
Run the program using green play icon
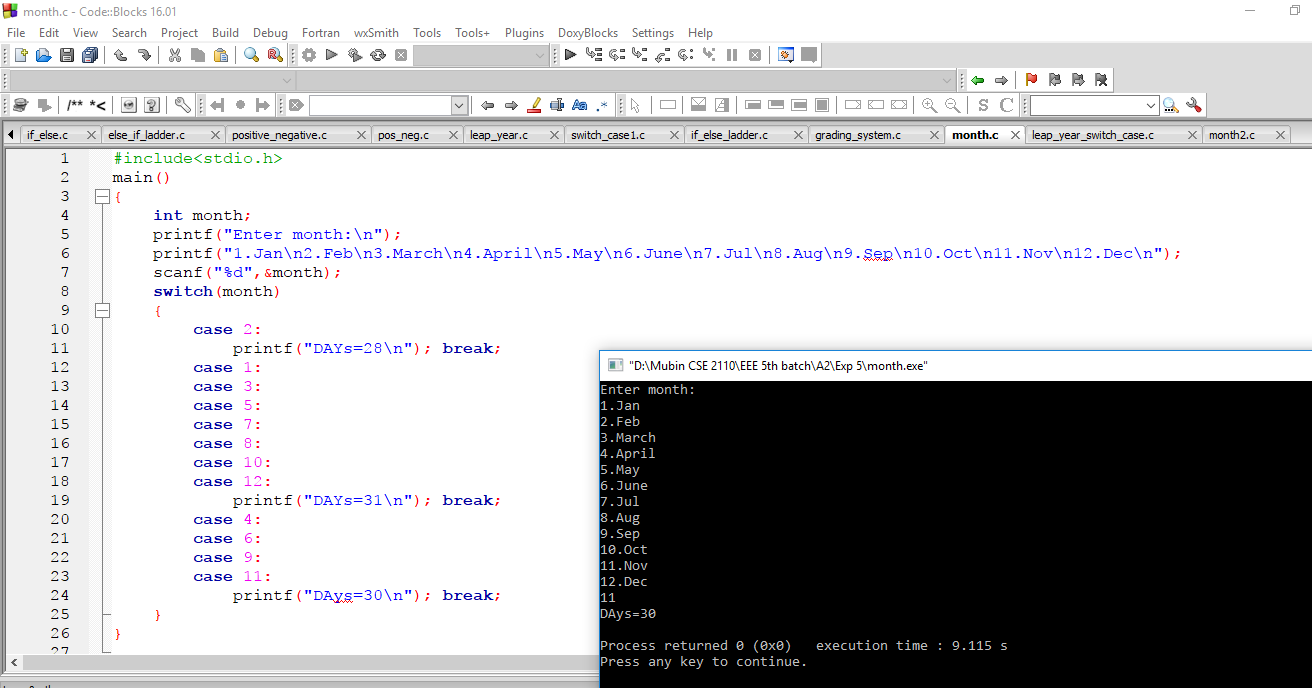pyautogui.click(x=331, y=55)
